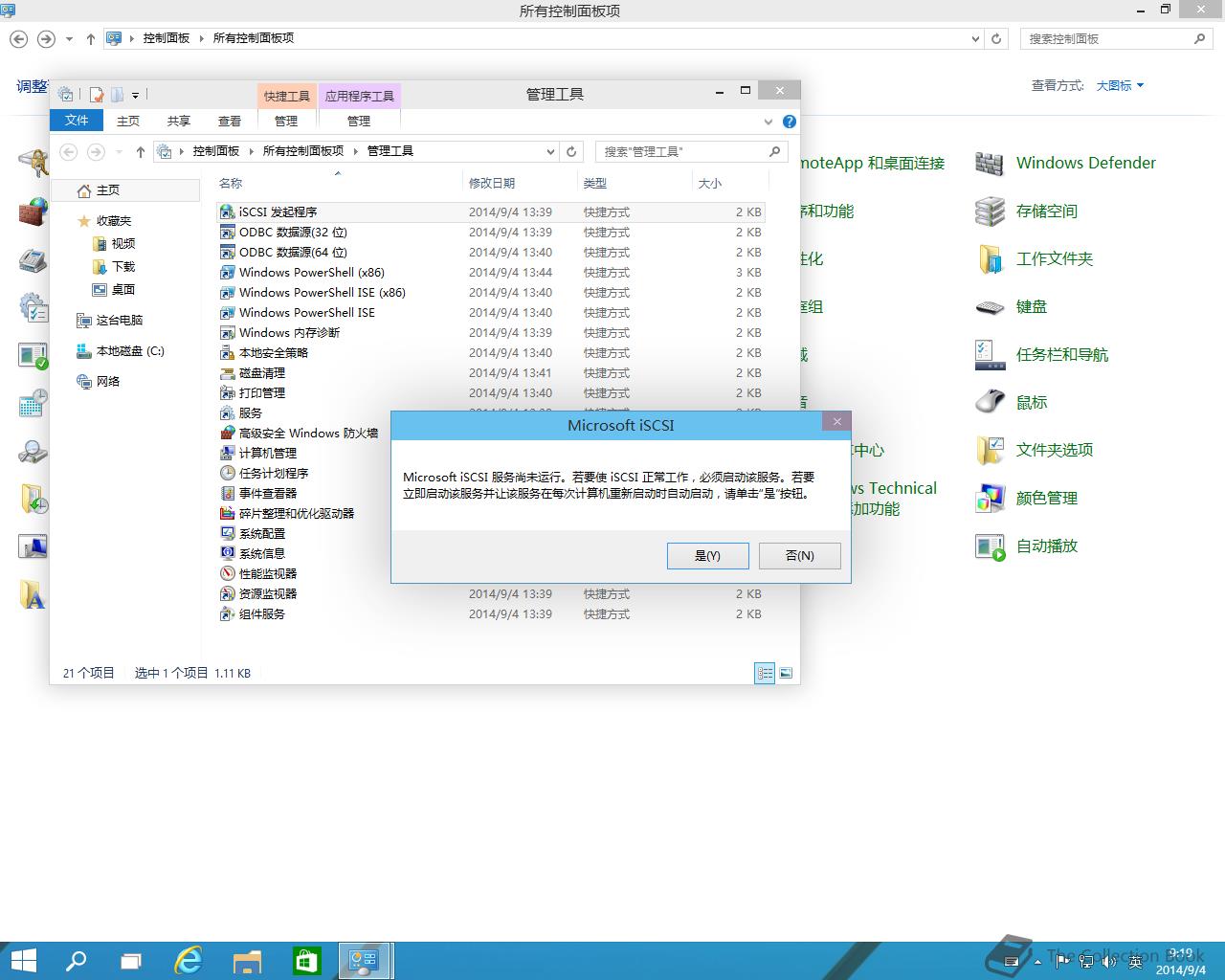Close the Microsoft iSCSI dialog

(x=836, y=421)
